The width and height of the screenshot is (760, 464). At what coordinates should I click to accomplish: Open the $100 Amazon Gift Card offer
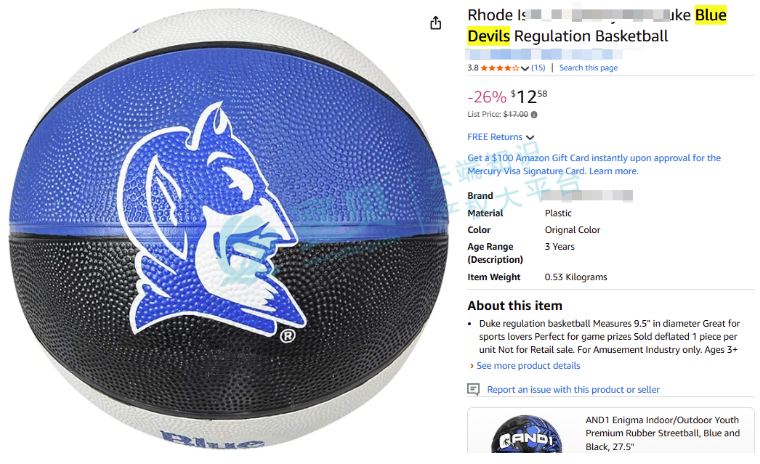(x=594, y=164)
